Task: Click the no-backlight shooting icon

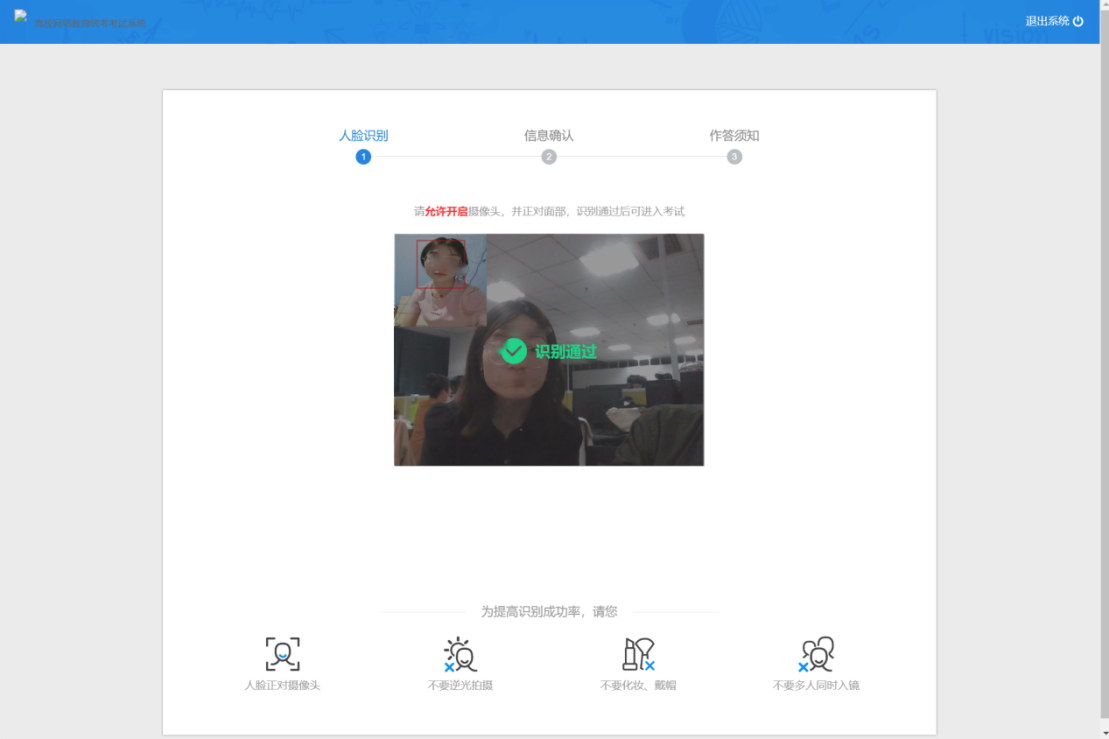Action: (x=460, y=654)
